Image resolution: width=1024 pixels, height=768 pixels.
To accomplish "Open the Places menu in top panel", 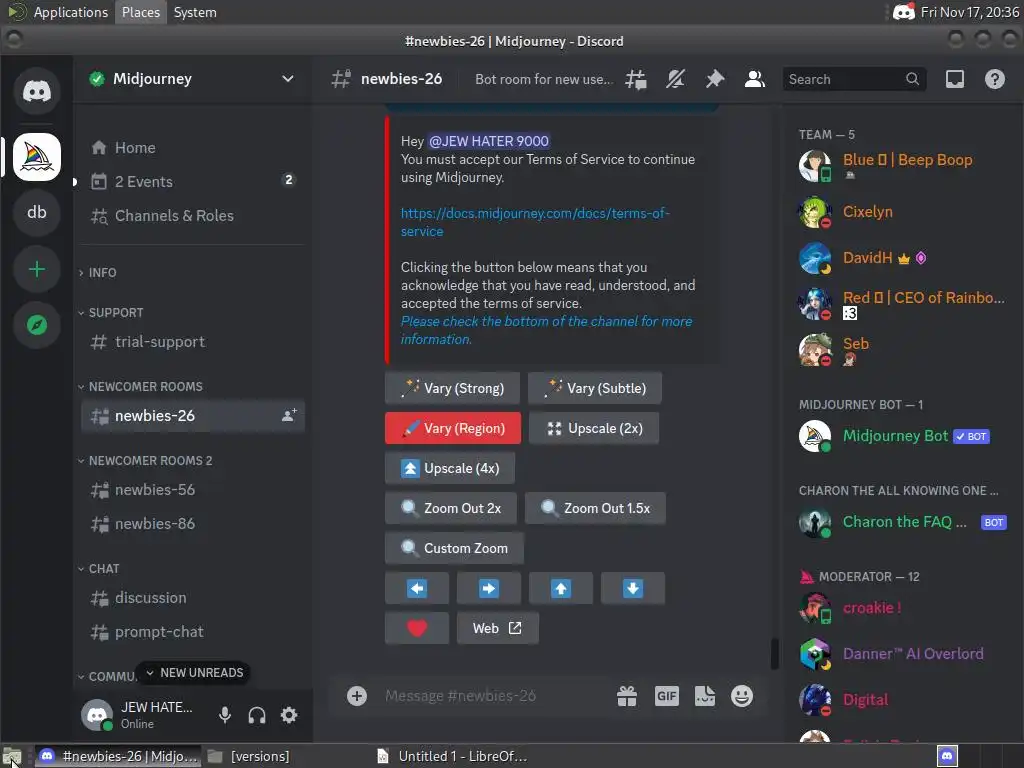I will click(x=141, y=12).
